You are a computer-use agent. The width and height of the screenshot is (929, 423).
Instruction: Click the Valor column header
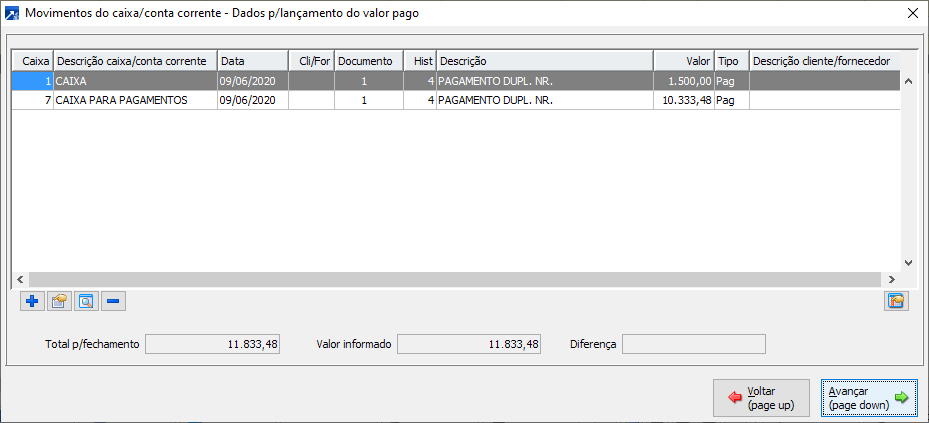pyautogui.click(x=684, y=61)
